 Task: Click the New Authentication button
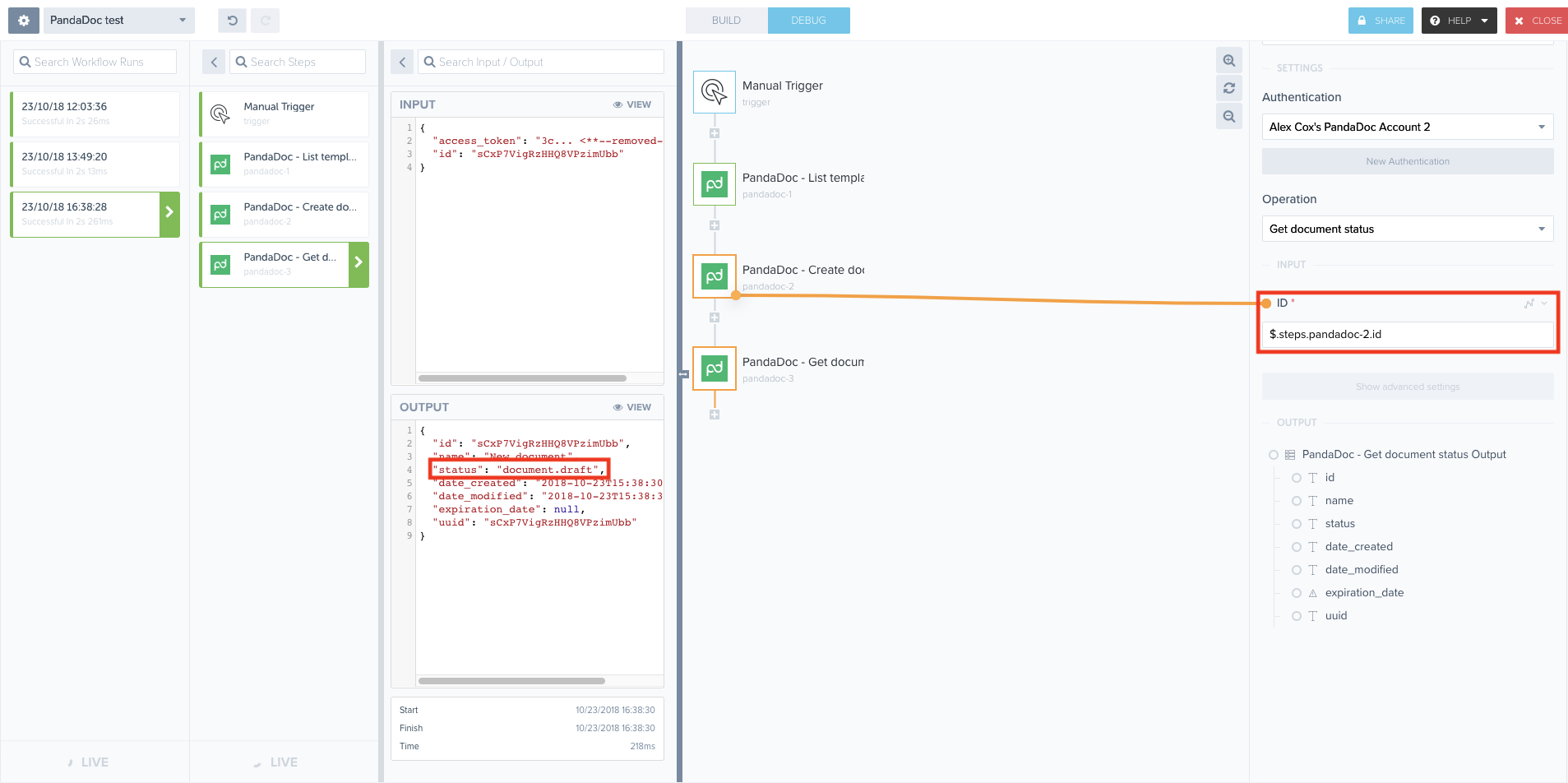1407,160
